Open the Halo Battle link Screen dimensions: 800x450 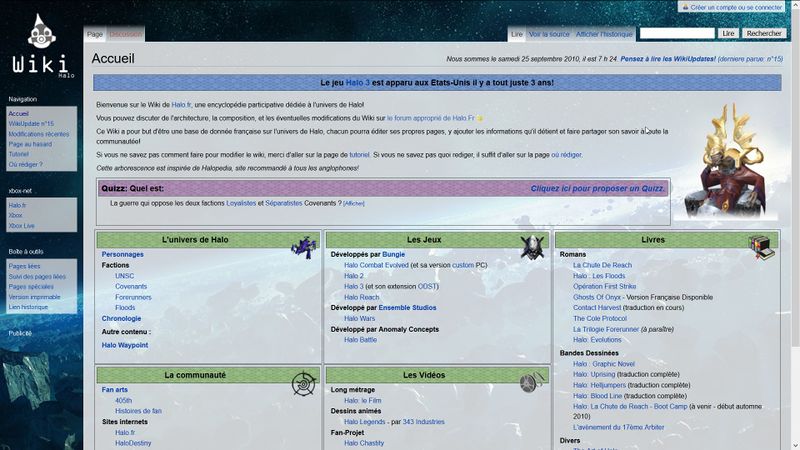click(360, 340)
